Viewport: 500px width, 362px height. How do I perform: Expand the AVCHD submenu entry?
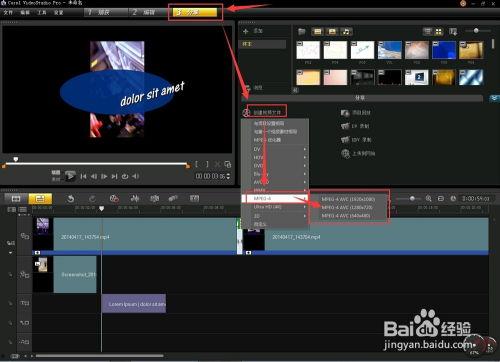tap(275, 182)
